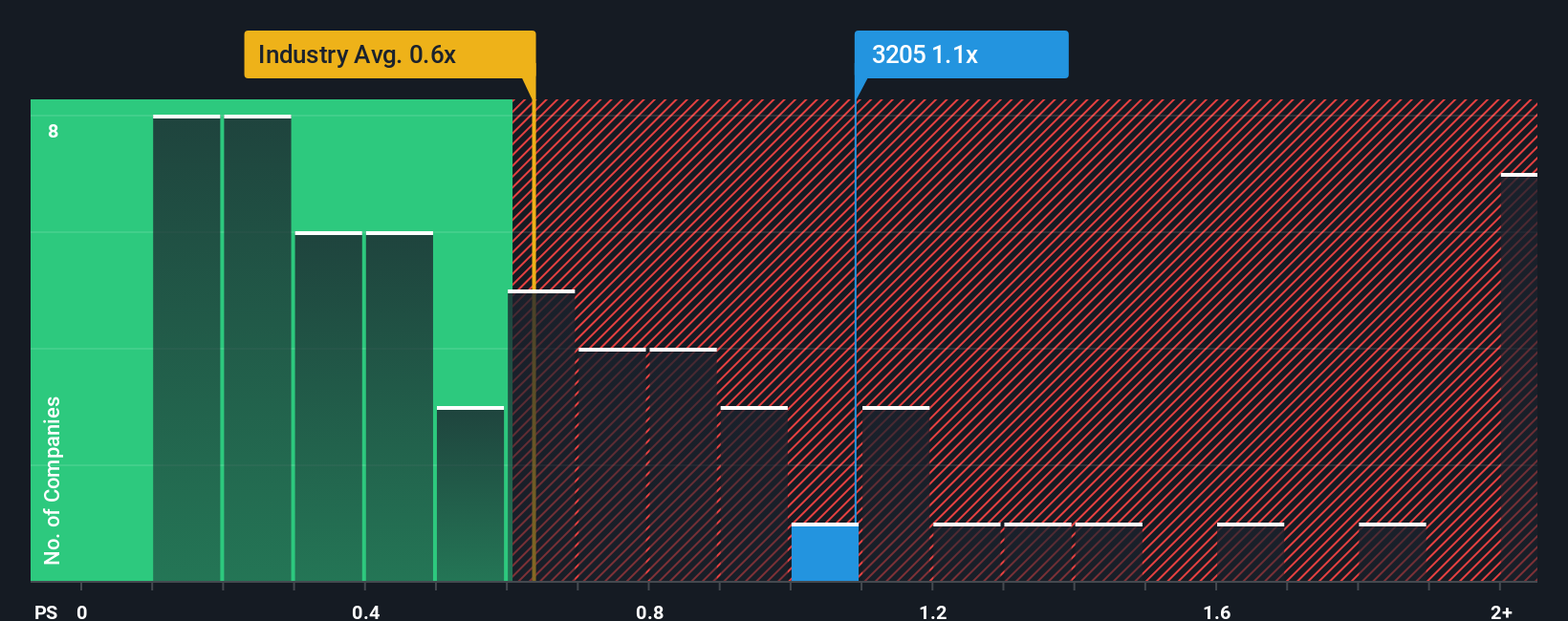Screen dimensions: 1568x621
Task: Select the bar right of the 3205 marker
Action: (896, 494)
